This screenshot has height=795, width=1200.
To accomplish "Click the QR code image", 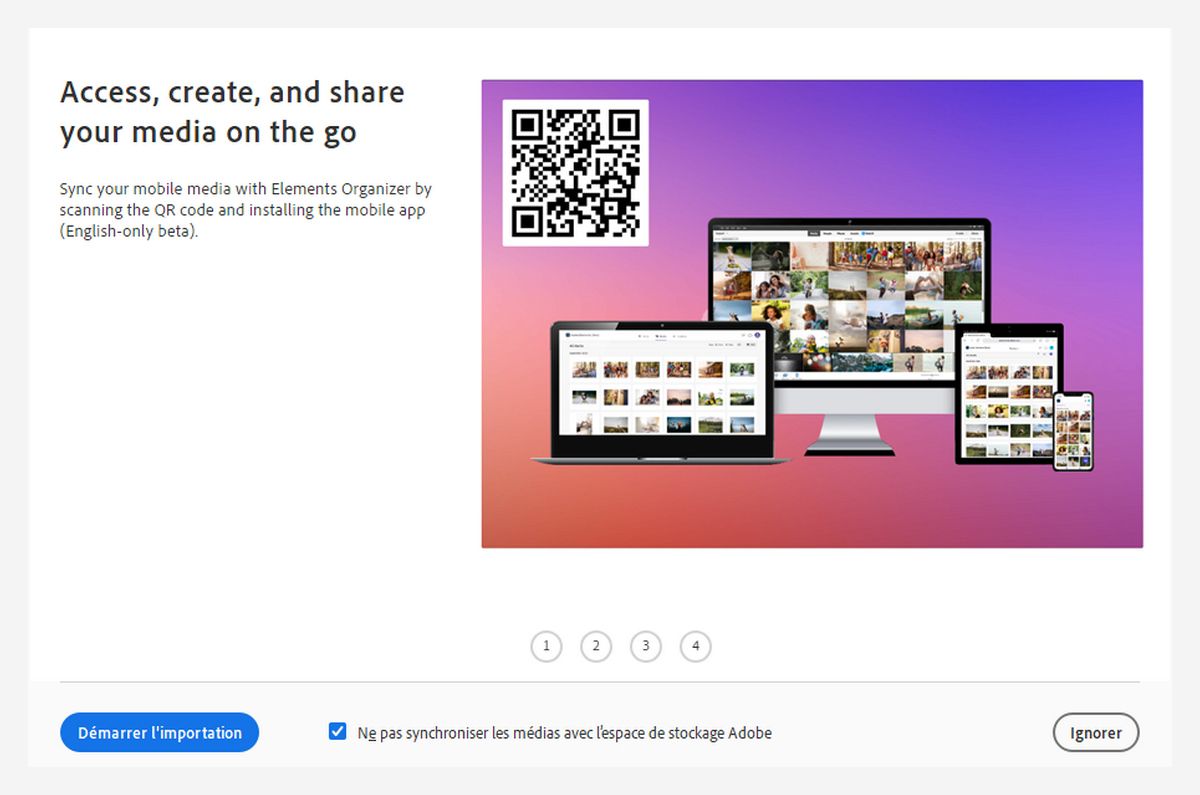I will [x=575, y=173].
